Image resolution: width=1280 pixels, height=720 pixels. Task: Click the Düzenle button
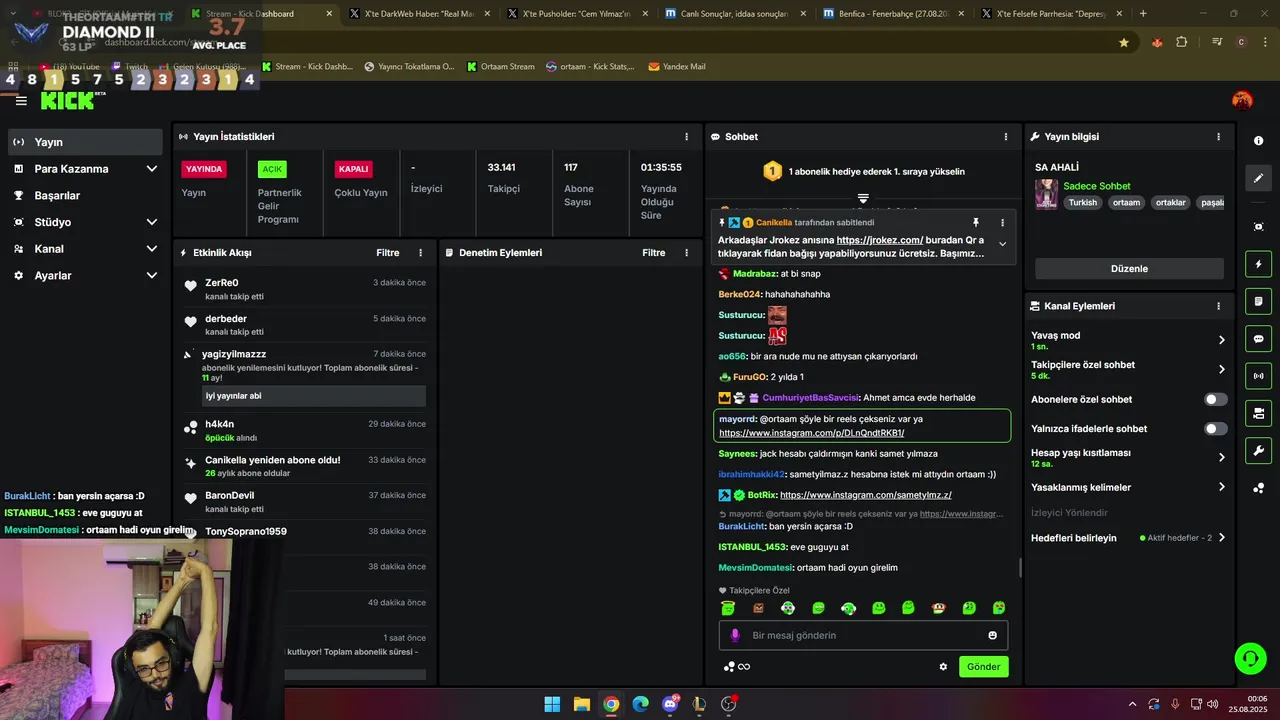click(1129, 269)
